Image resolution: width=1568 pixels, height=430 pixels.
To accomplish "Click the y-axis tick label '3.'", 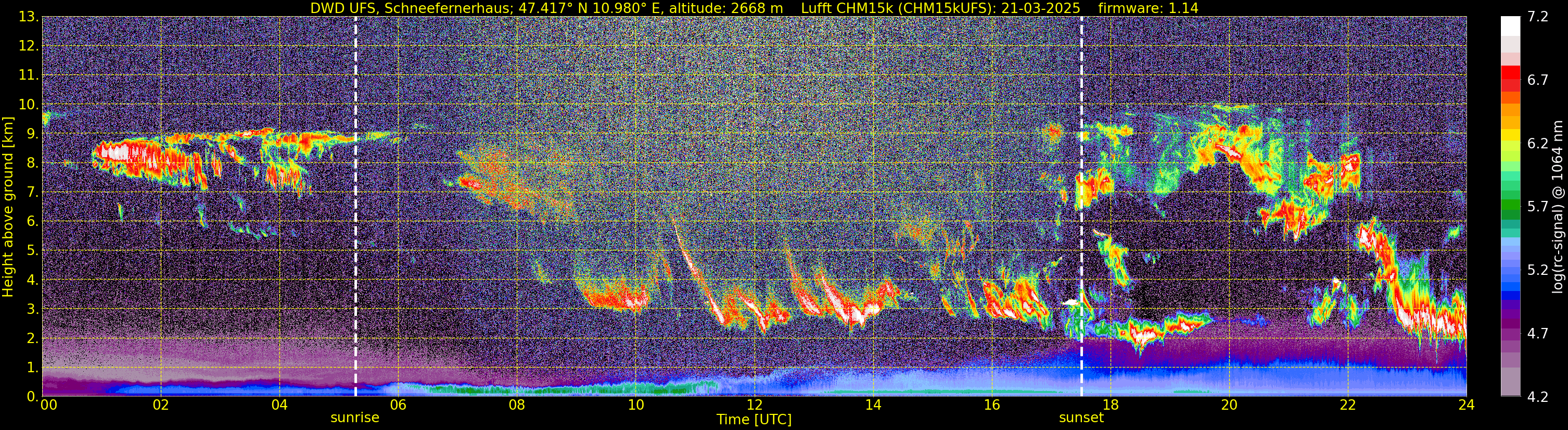I will point(33,309).
